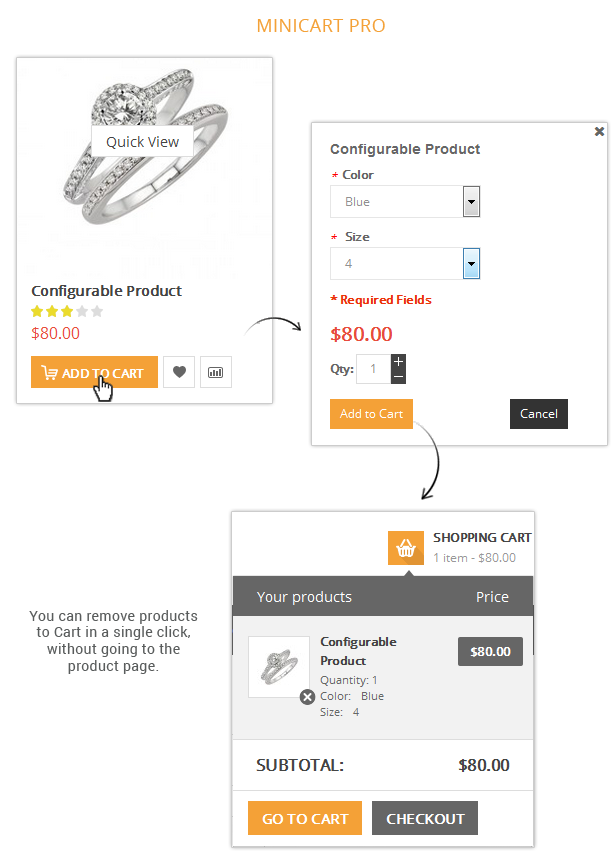Click the star rating row
This screenshot has height=864, width=616.
click(x=67, y=312)
